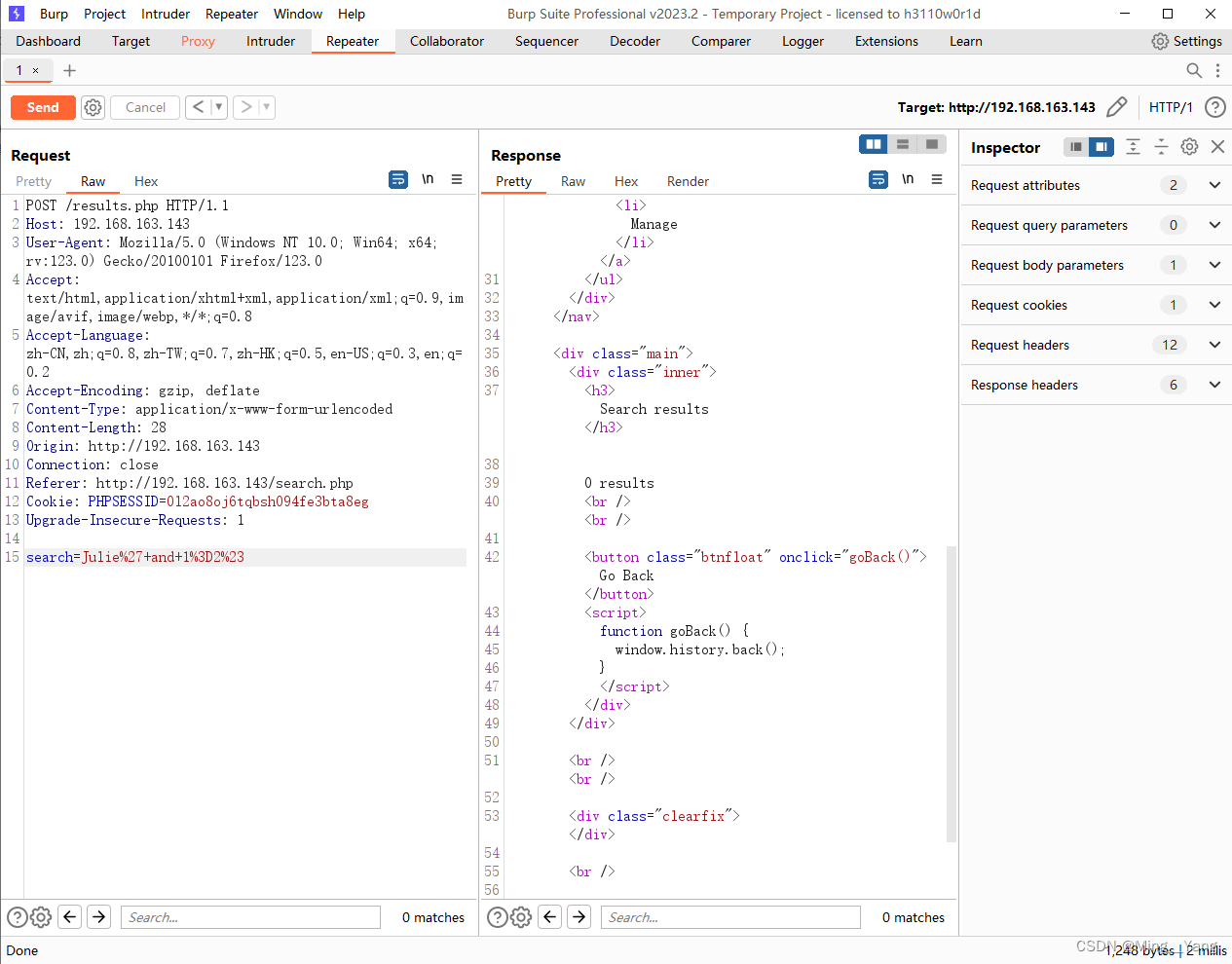Select combined tabbed layout view
The image size is (1232, 964).
[932, 144]
